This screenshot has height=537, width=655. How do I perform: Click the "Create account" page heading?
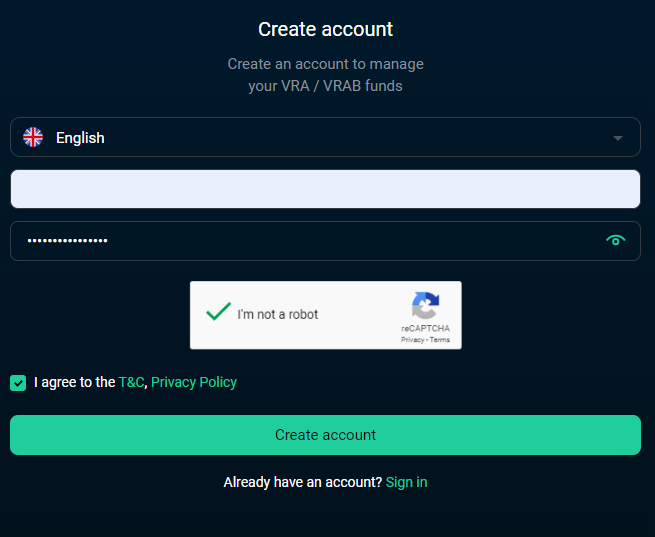pos(325,29)
